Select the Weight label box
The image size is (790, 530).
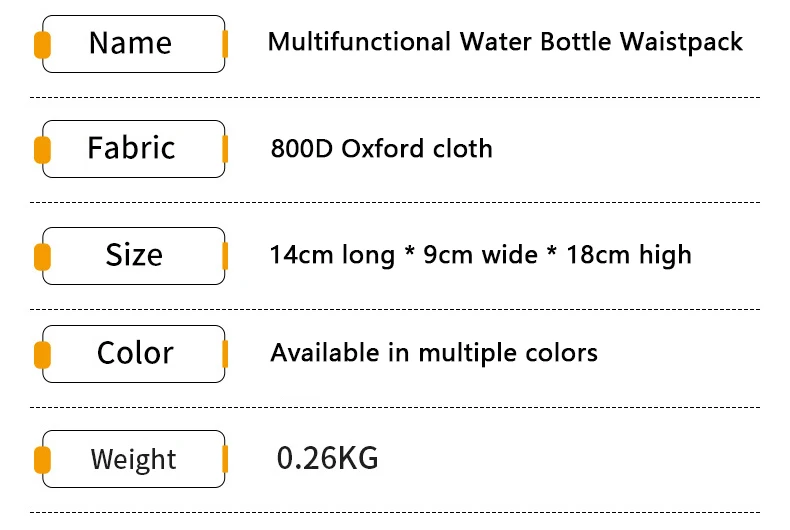133,460
